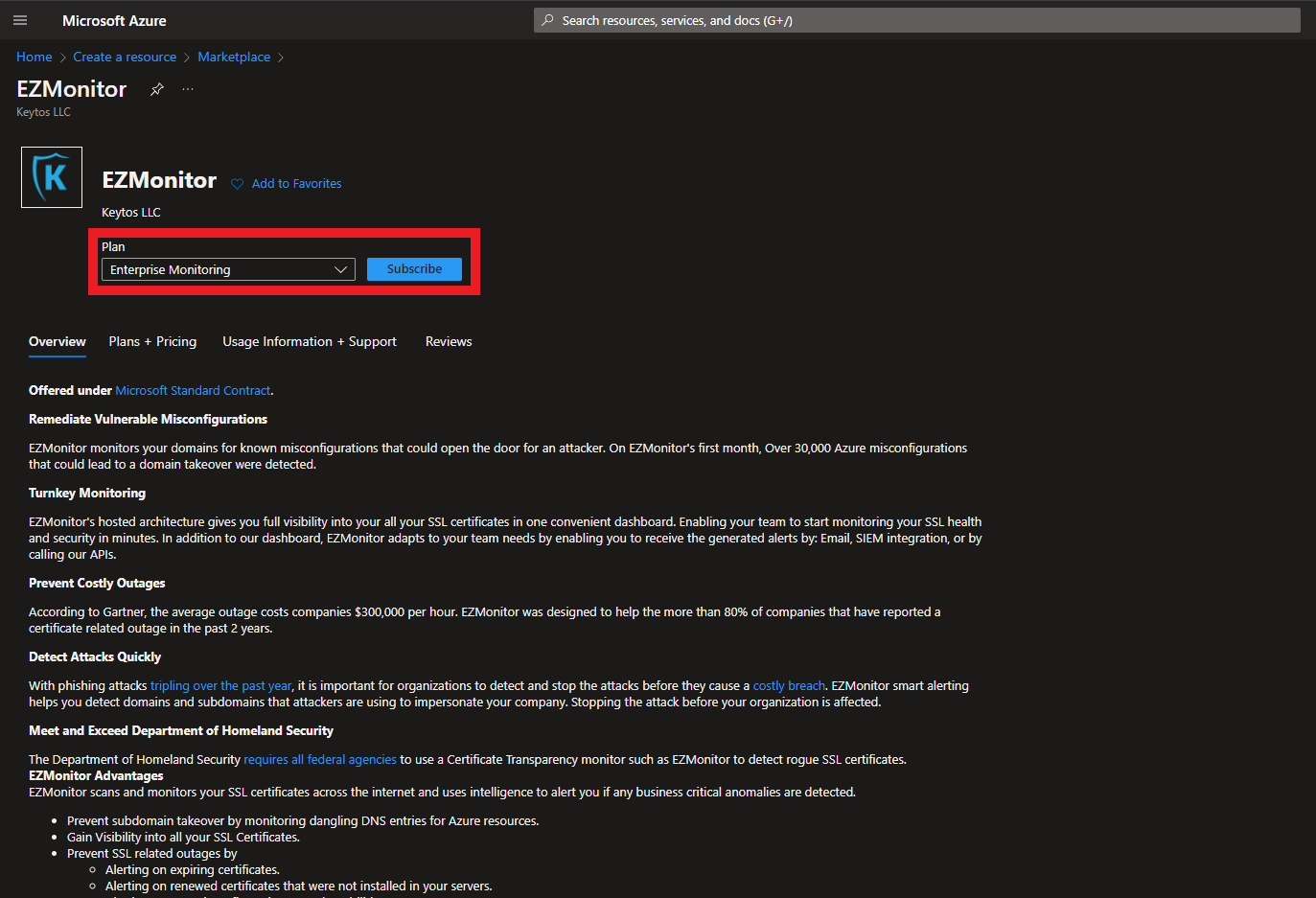Follow 'tripling over the past year' link

(x=220, y=686)
